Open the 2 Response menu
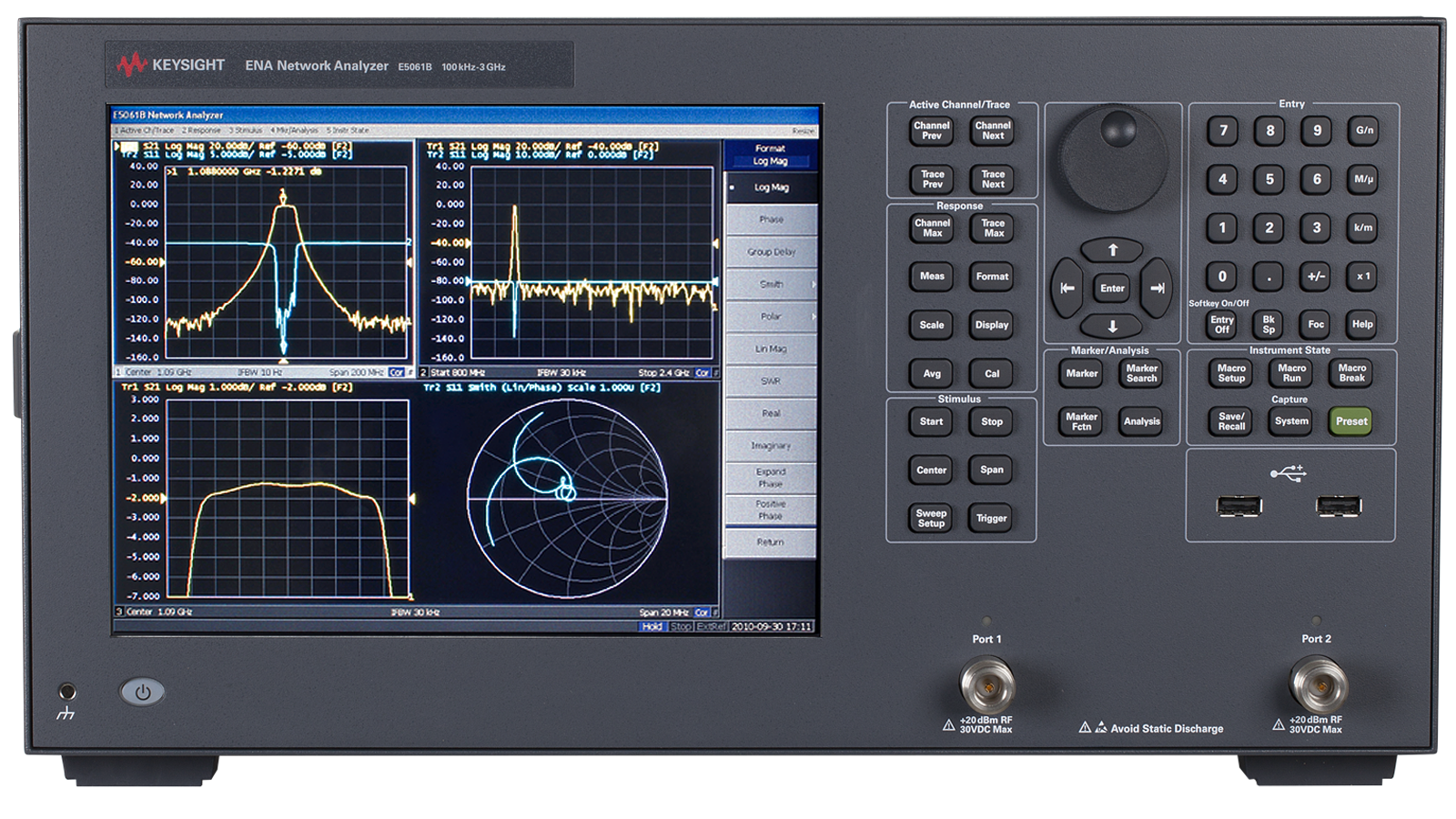Image resolution: width=1456 pixels, height=819 pixels. tap(201, 130)
